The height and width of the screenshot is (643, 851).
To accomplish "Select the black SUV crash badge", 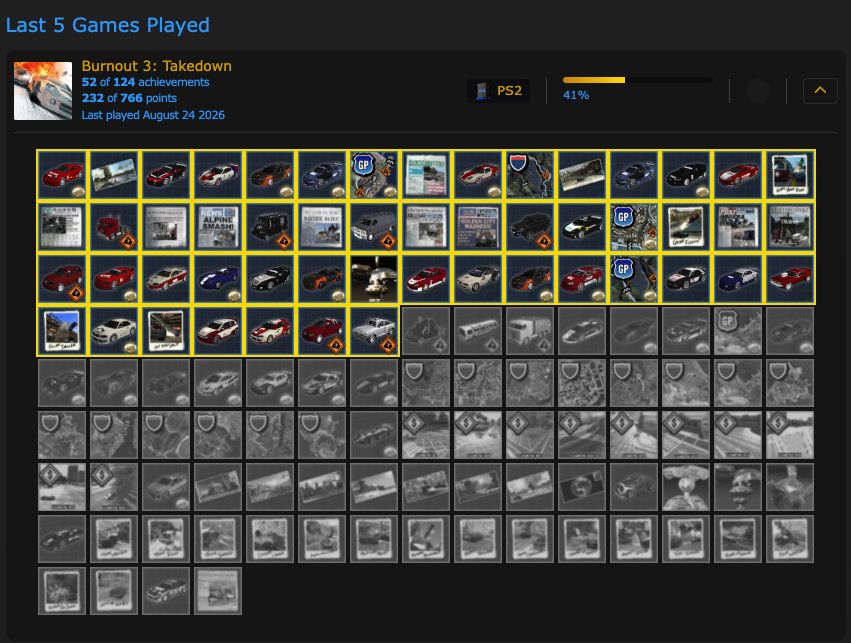I will (530, 227).
